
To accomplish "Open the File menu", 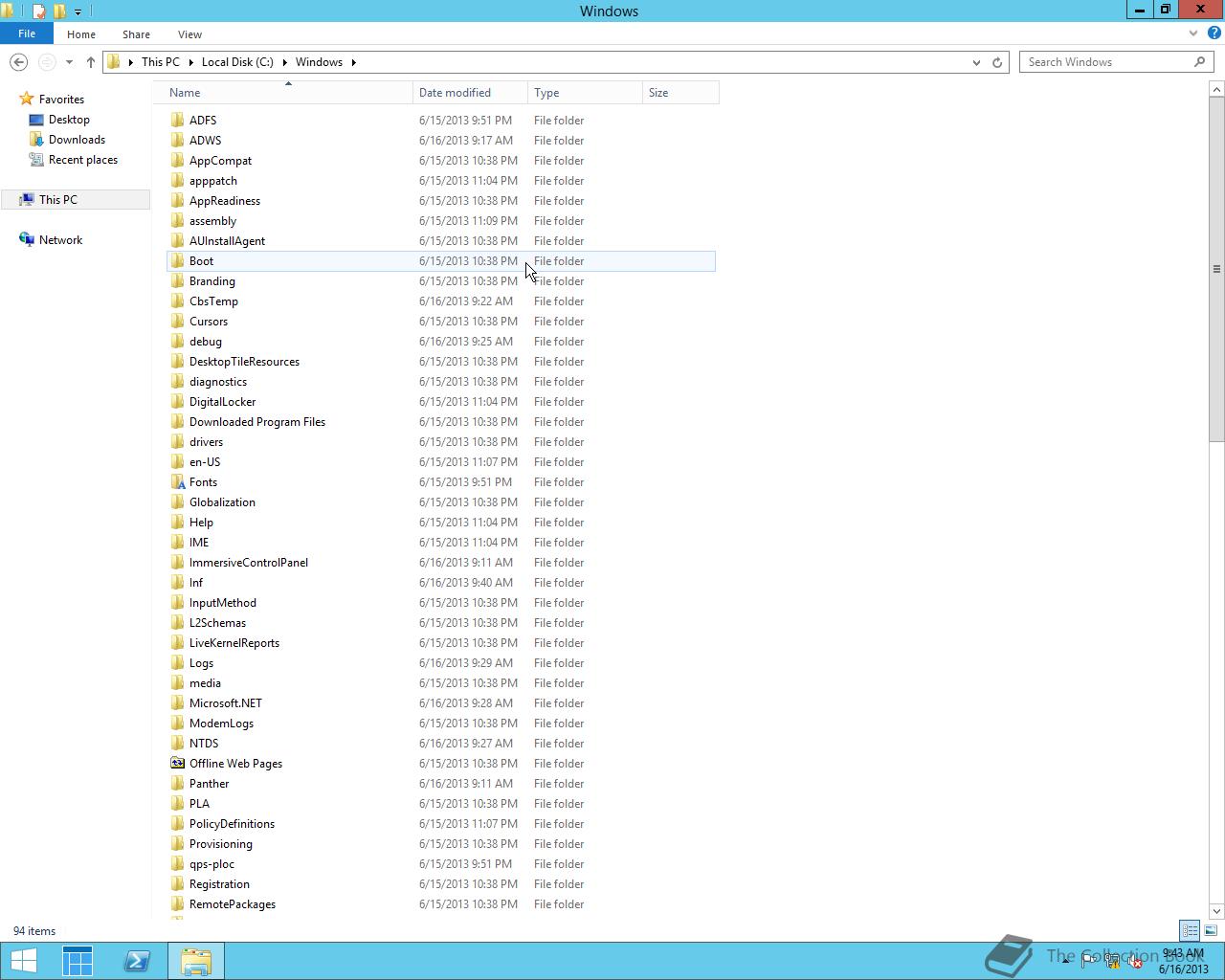I will (27, 33).
